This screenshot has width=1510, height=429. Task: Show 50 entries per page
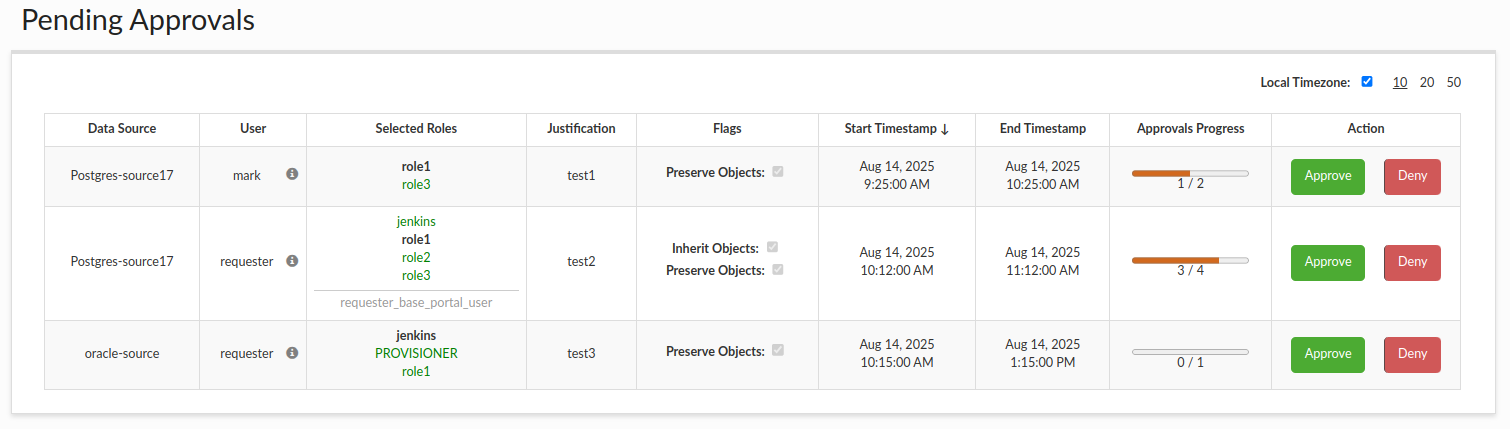coord(1454,82)
